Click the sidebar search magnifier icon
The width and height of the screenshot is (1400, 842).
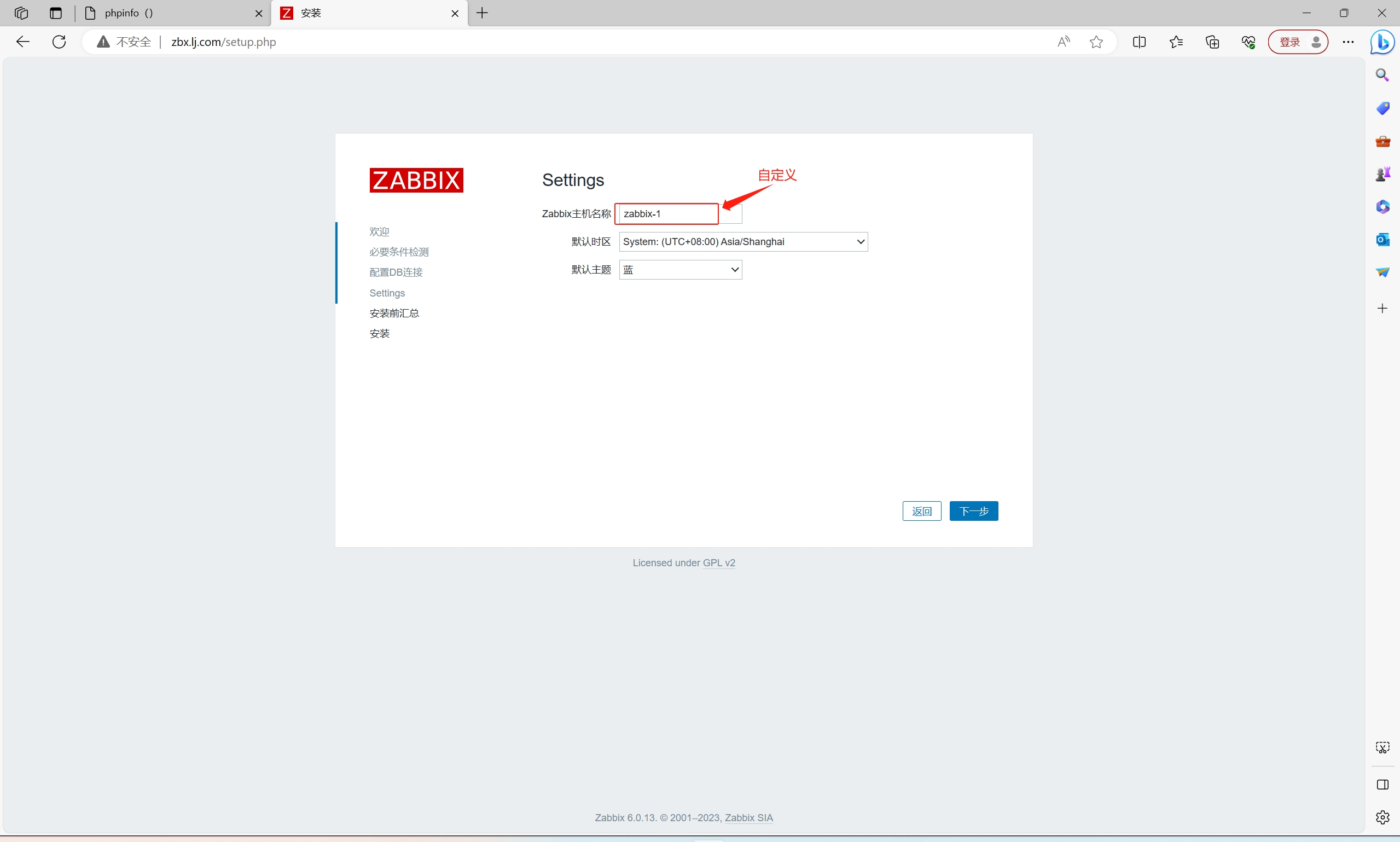(x=1382, y=75)
